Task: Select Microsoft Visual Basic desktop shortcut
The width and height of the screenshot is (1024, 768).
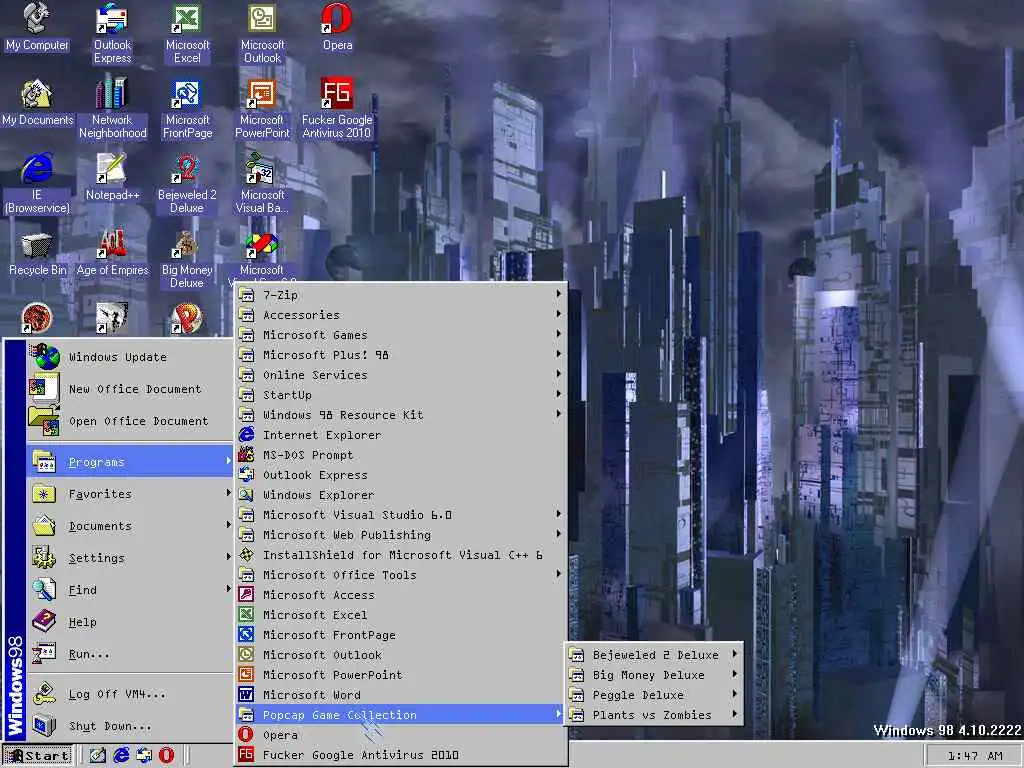Action: (262, 184)
